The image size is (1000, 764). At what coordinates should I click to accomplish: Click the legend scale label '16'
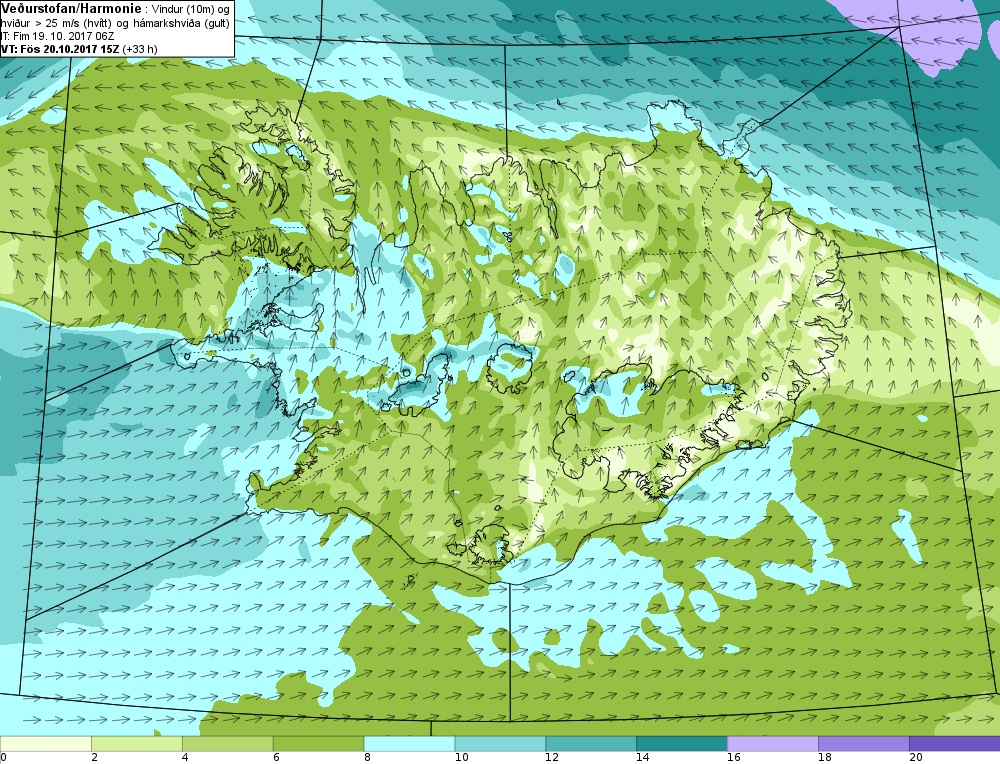point(733,758)
